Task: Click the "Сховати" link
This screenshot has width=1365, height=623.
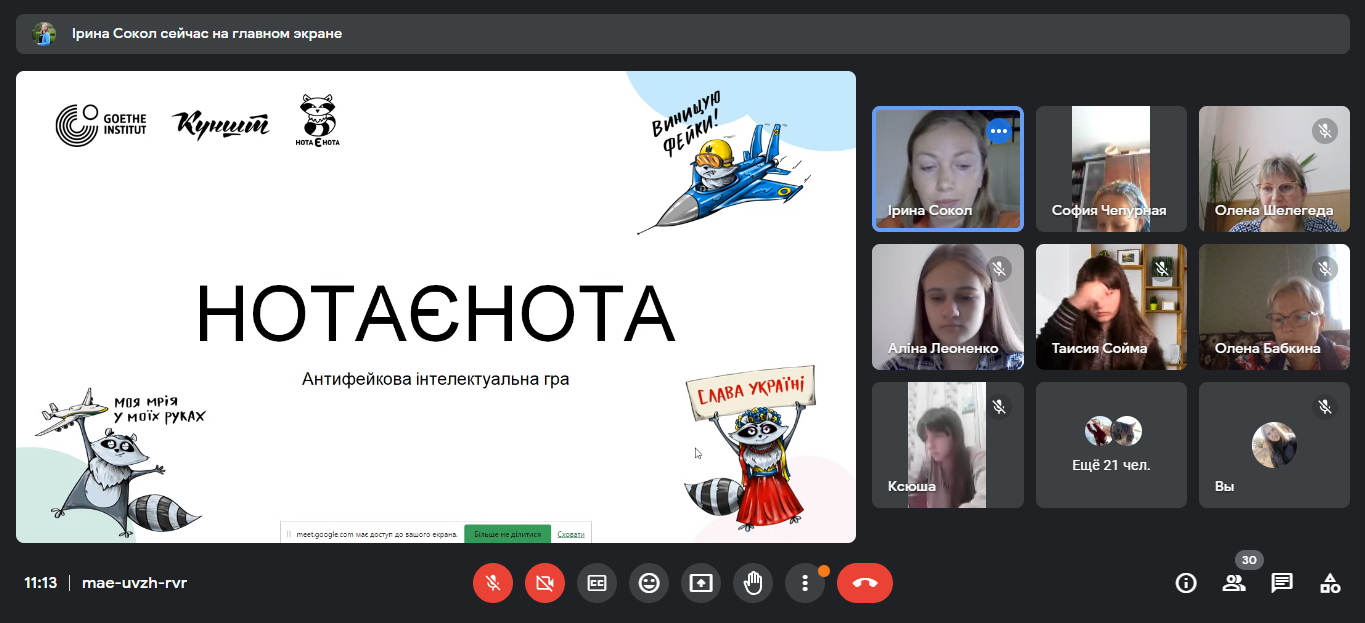Action: click(x=571, y=534)
